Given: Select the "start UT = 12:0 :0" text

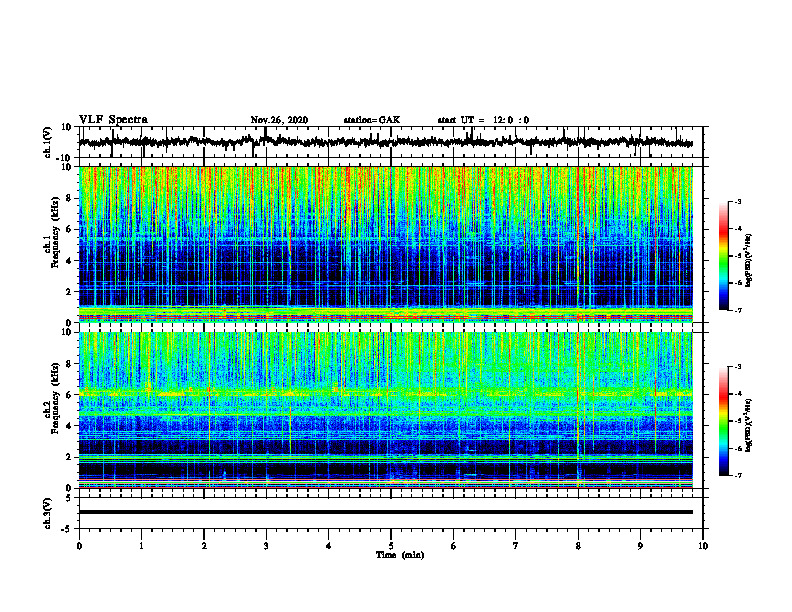Looking at the screenshot, I should click(x=483, y=120).
